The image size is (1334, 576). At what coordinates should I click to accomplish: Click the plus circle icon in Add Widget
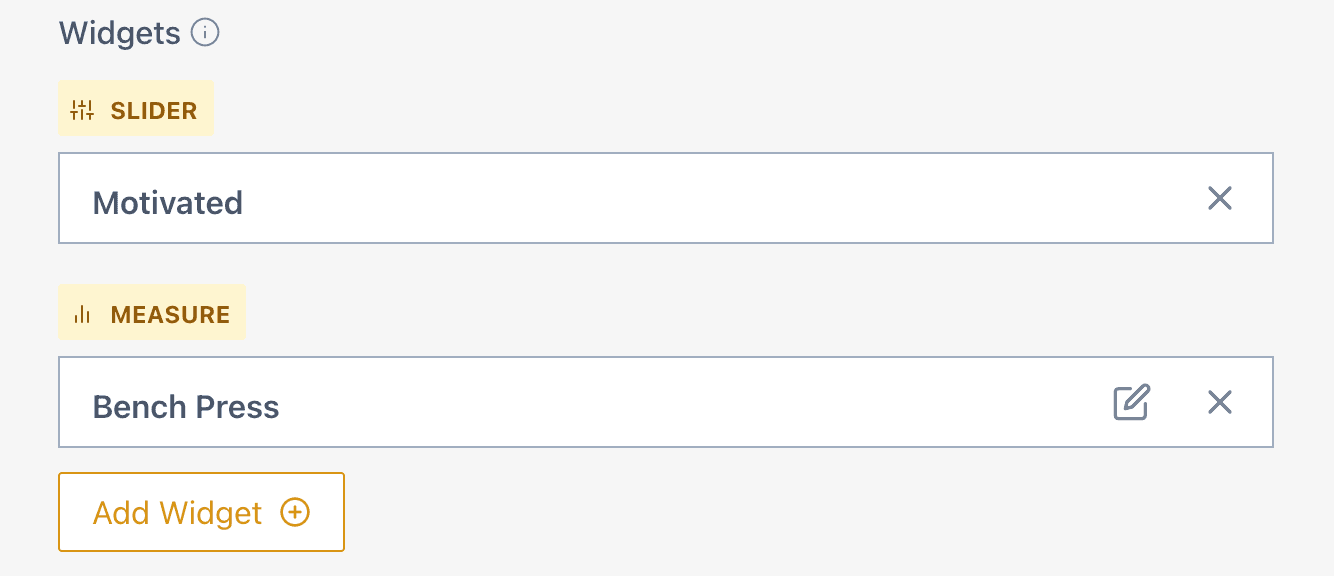pyautogui.click(x=295, y=513)
